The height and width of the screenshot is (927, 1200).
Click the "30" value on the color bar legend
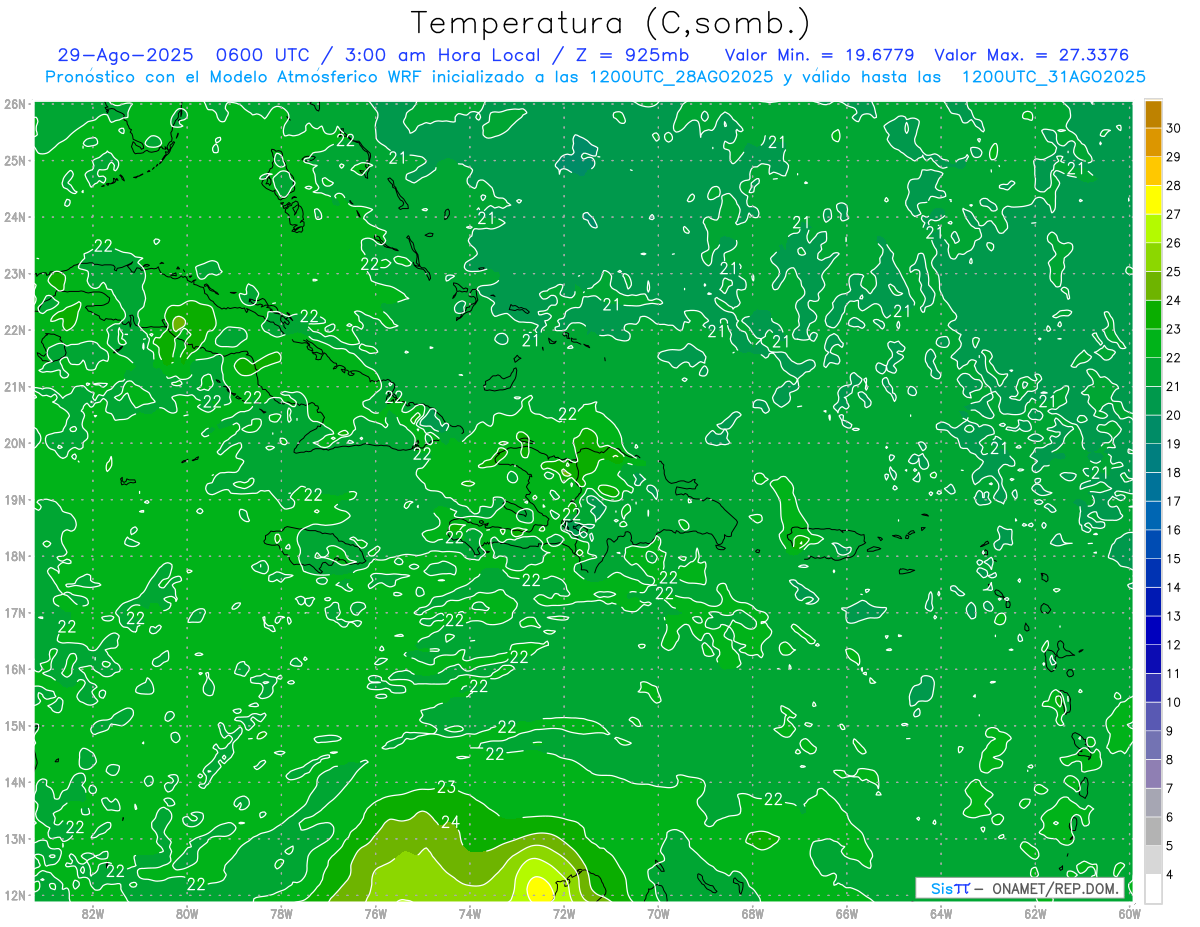tap(1174, 128)
